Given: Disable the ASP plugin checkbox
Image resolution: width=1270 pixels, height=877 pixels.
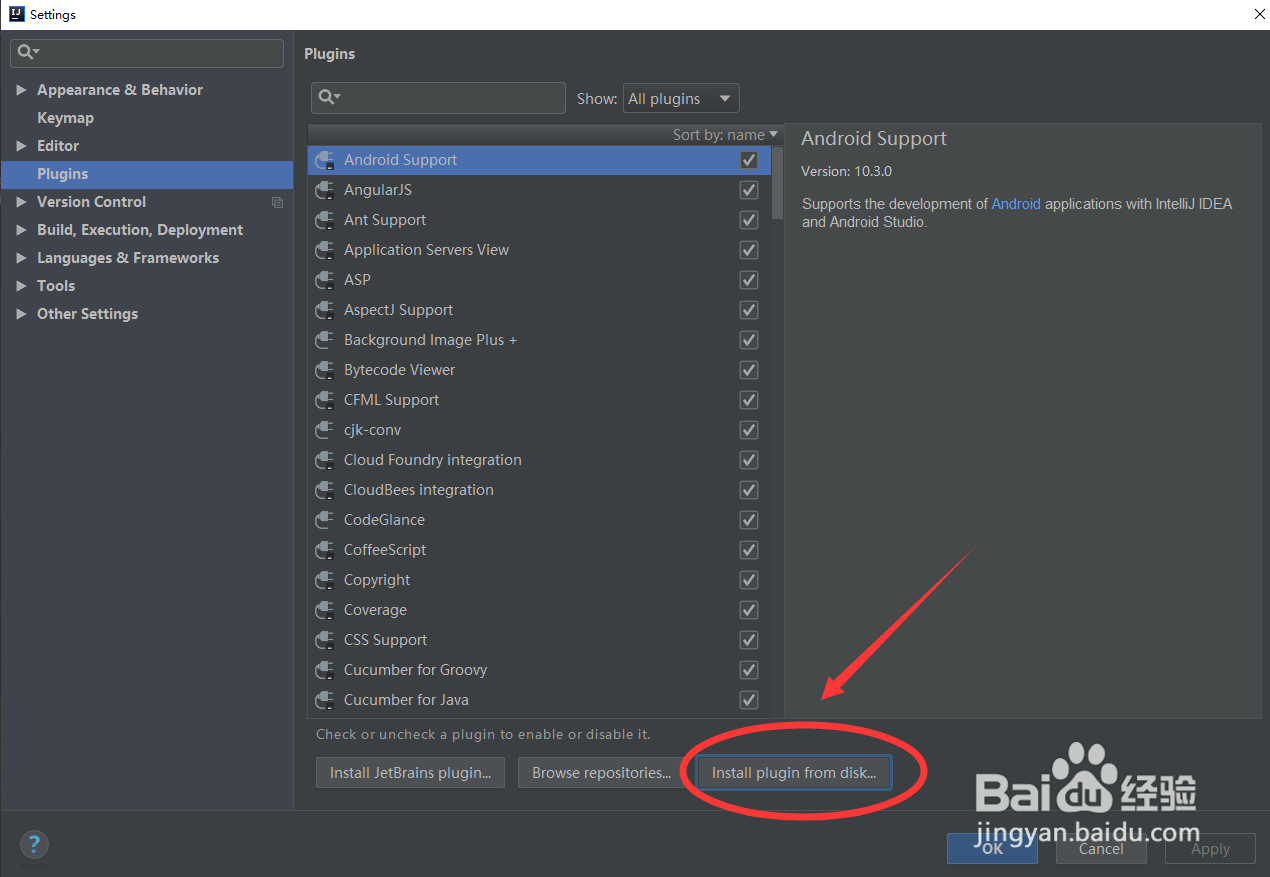Looking at the screenshot, I should coord(748,280).
